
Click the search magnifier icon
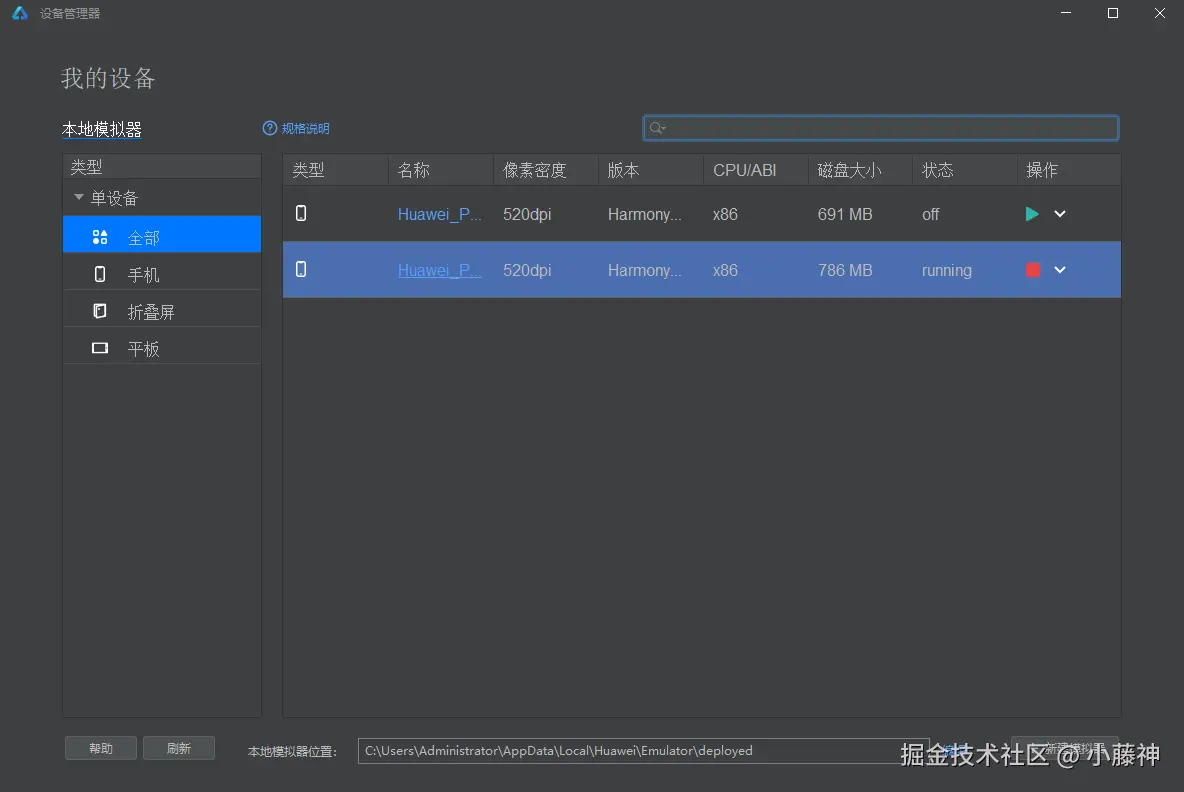click(658, 128)
